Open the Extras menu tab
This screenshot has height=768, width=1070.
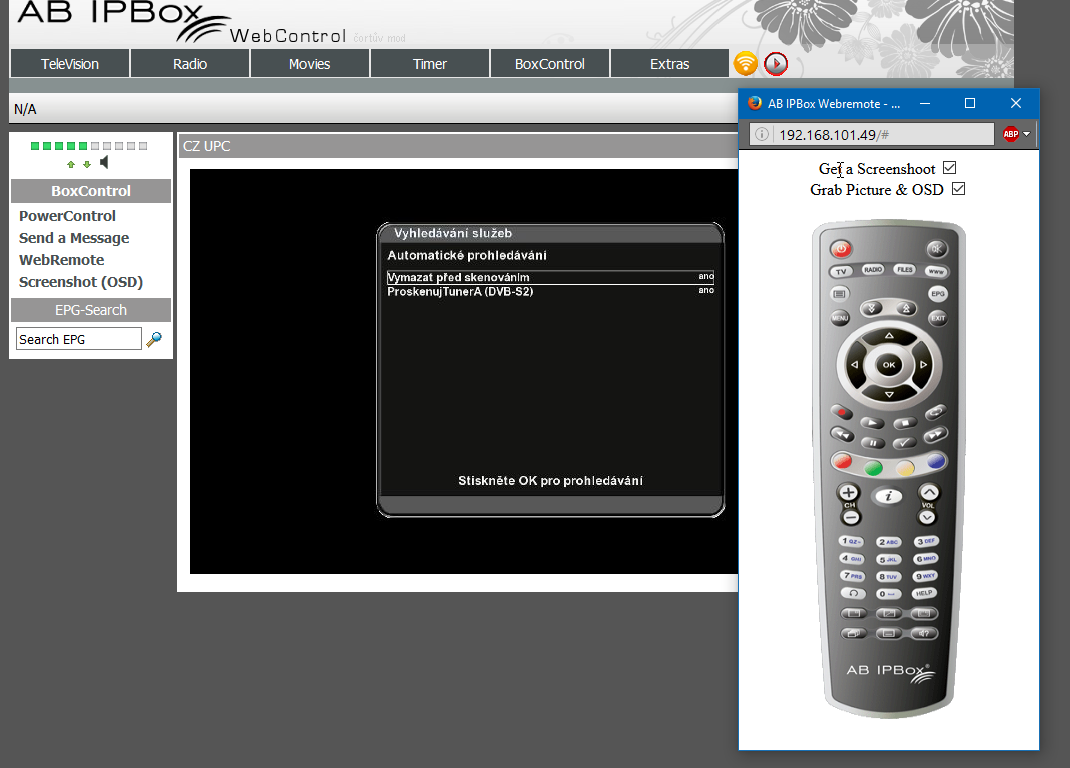(x=669, y=63)
